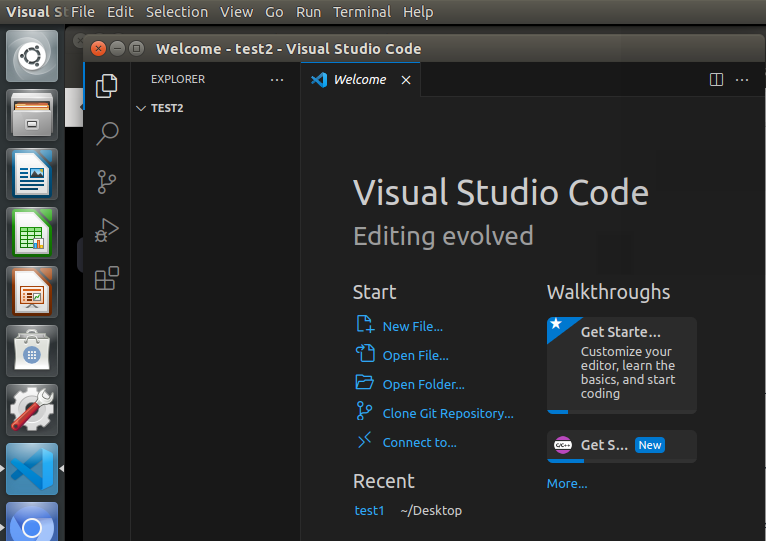This screenshot has width=766, height=541.
Task: Click the Open Folder... link
Action: 424,385
